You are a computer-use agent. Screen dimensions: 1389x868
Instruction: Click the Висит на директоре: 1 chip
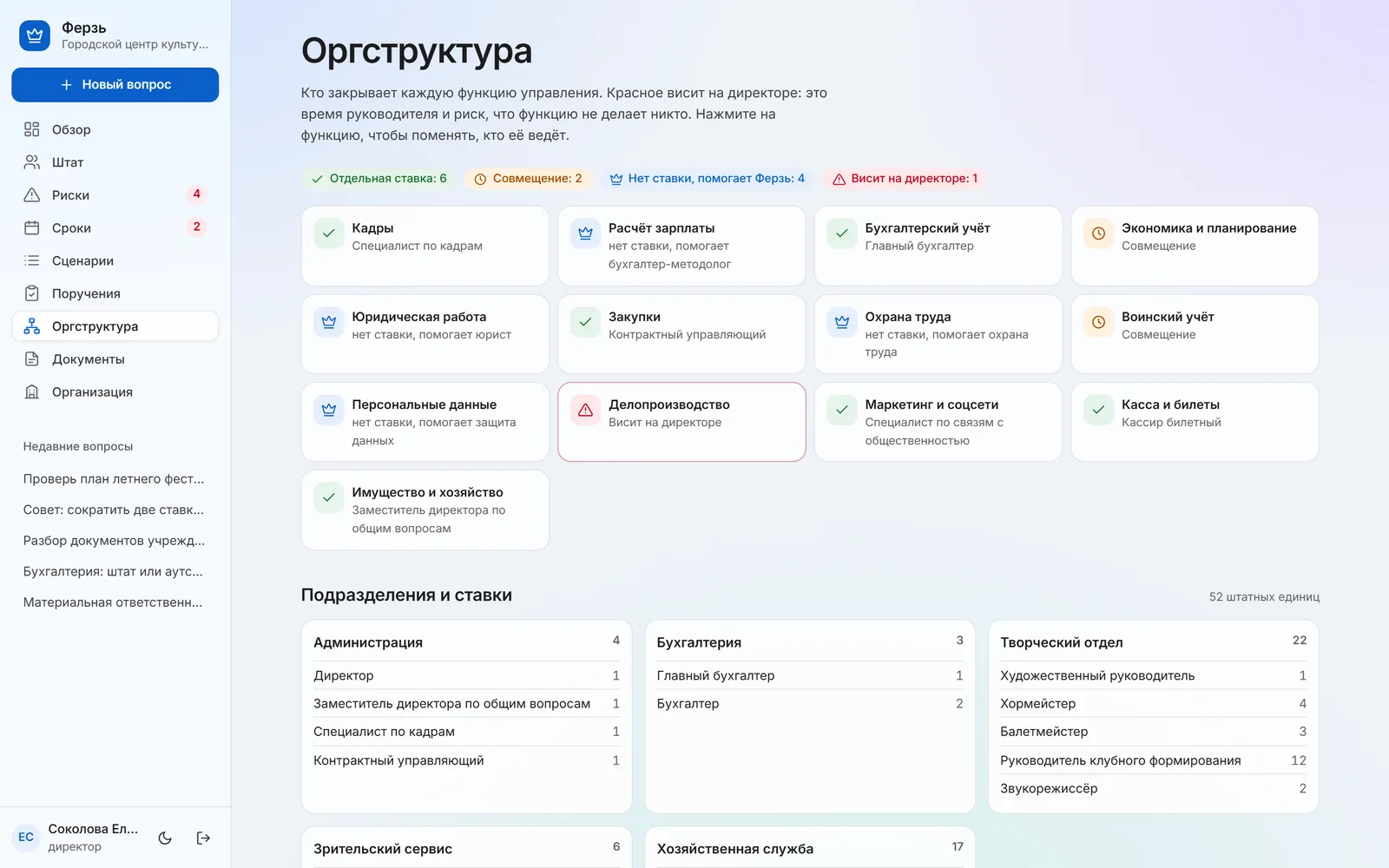point(905,179)
